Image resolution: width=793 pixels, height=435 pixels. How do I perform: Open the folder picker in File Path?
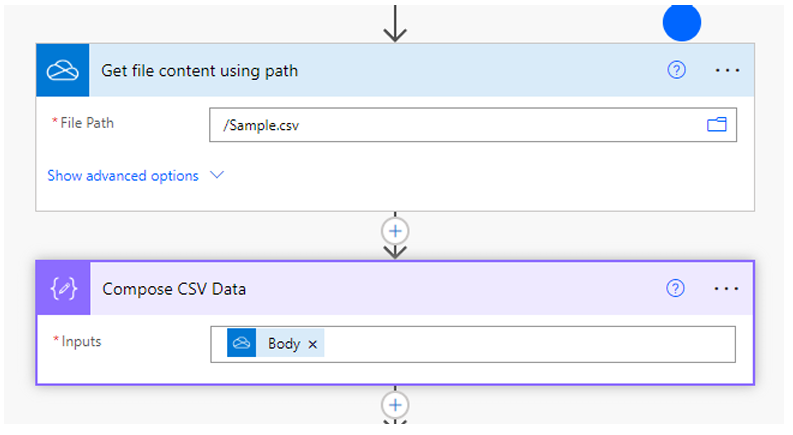tap(717, 124)
